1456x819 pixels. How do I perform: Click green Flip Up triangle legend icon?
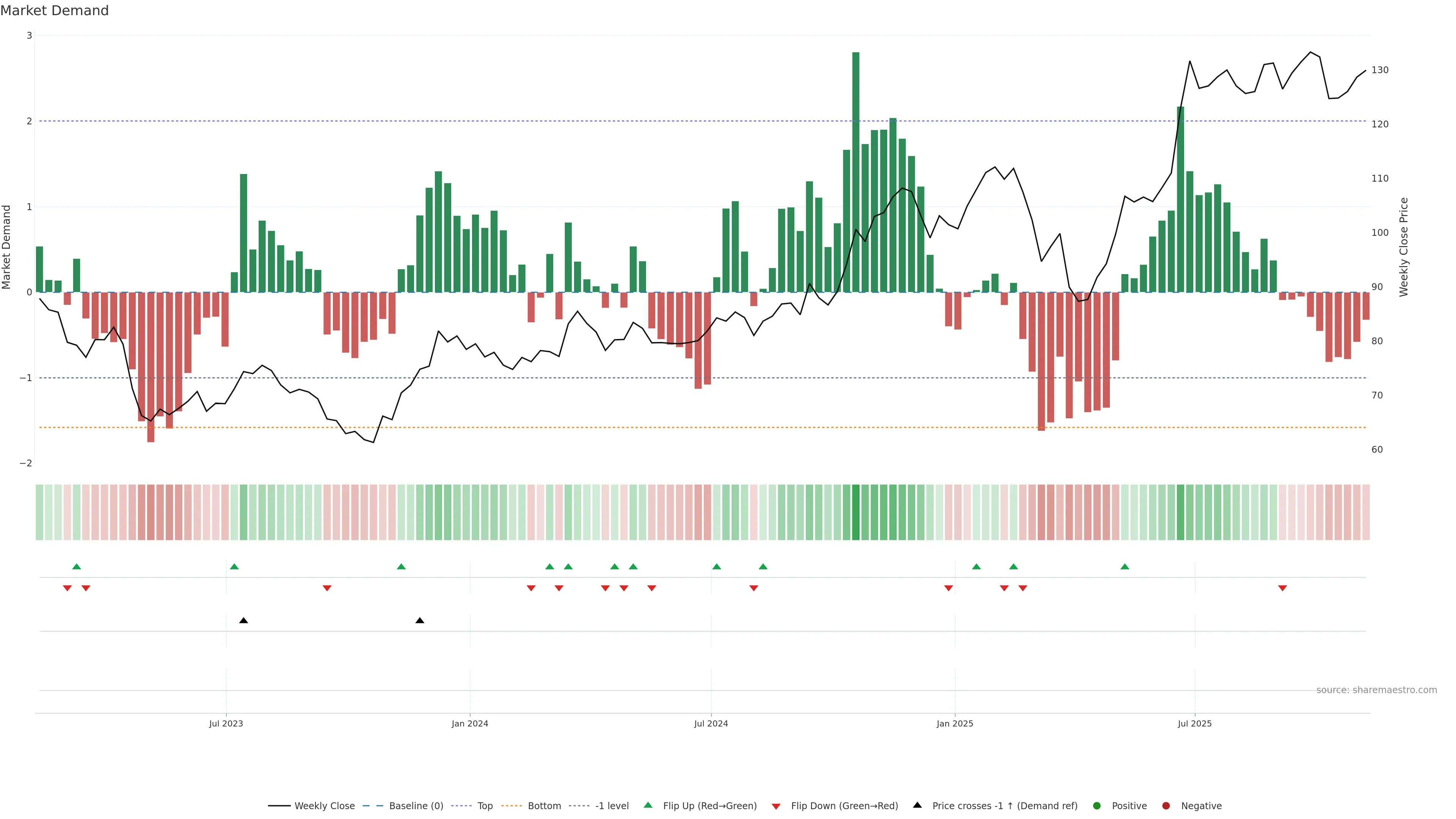tap(648, 805)
